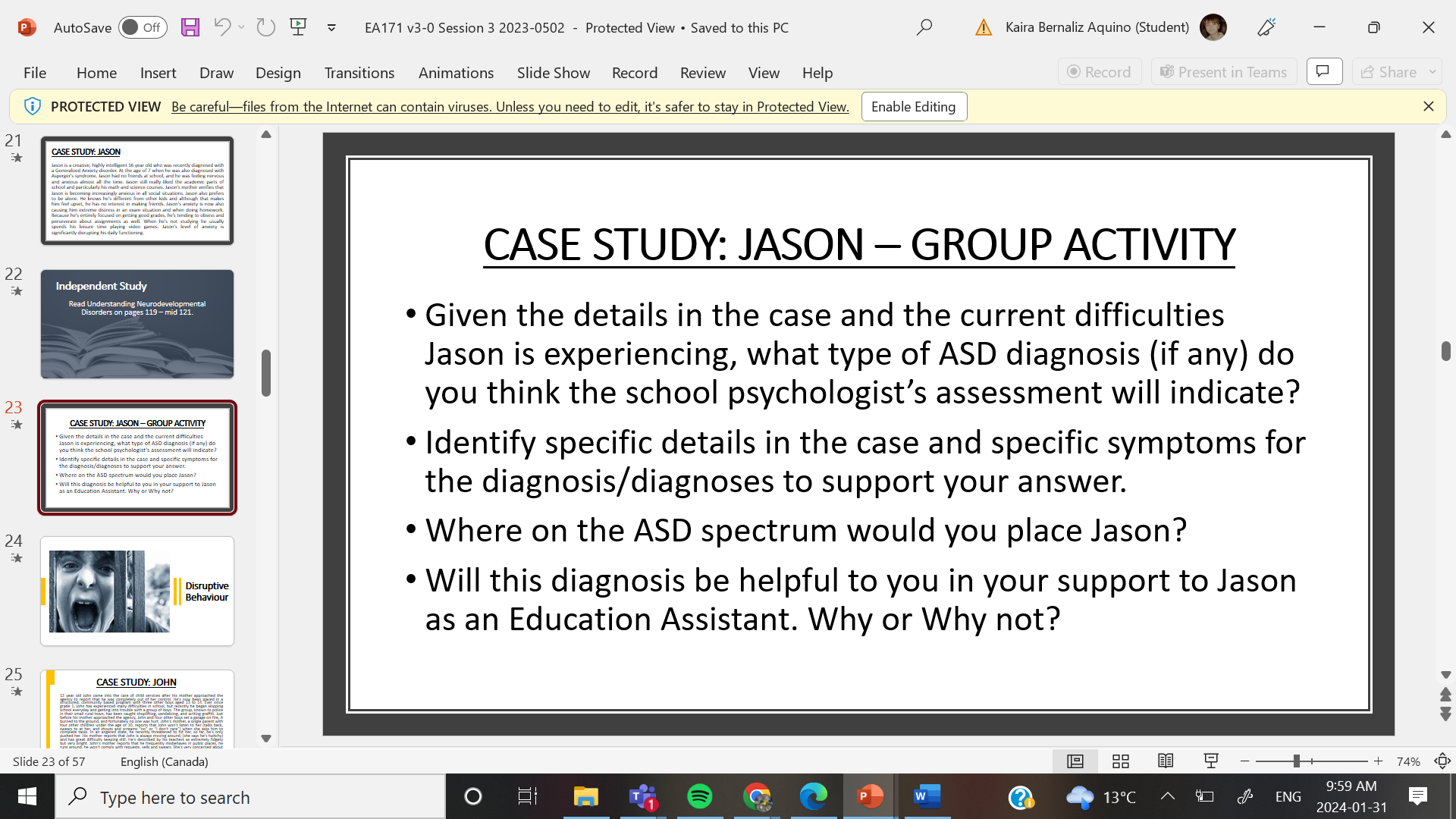The height and width of the screenshot is (819, 1456).
Task: Toggle AutoSave switch
Action: pos(142,28)
